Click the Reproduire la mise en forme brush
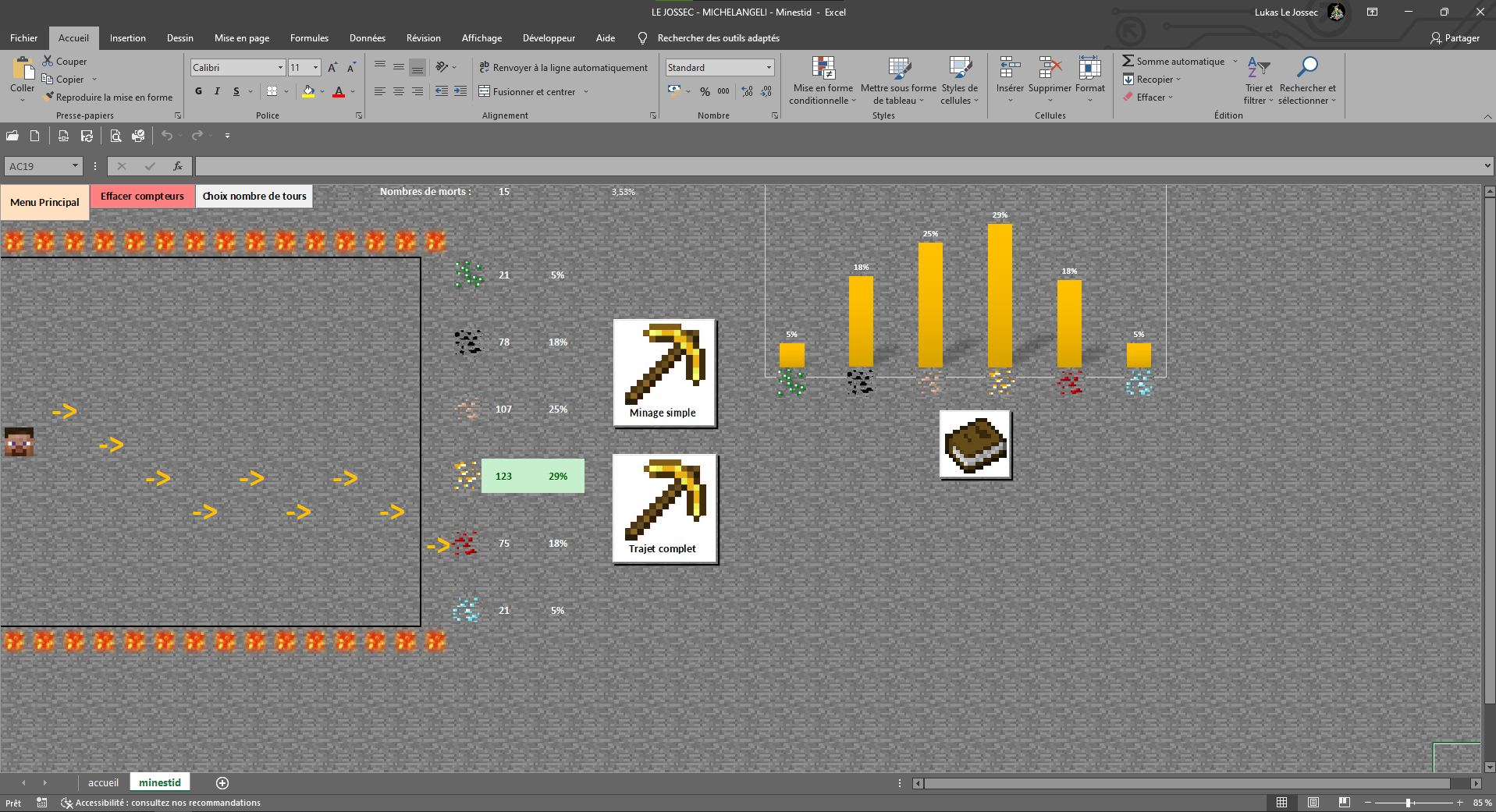 pyautogui.click(x=49, y=98)
